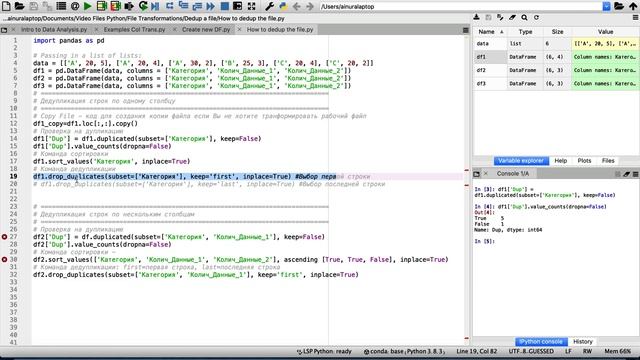640x360 pixels.
Task: Stop debugging with the blue square icon
Action: 224,6
